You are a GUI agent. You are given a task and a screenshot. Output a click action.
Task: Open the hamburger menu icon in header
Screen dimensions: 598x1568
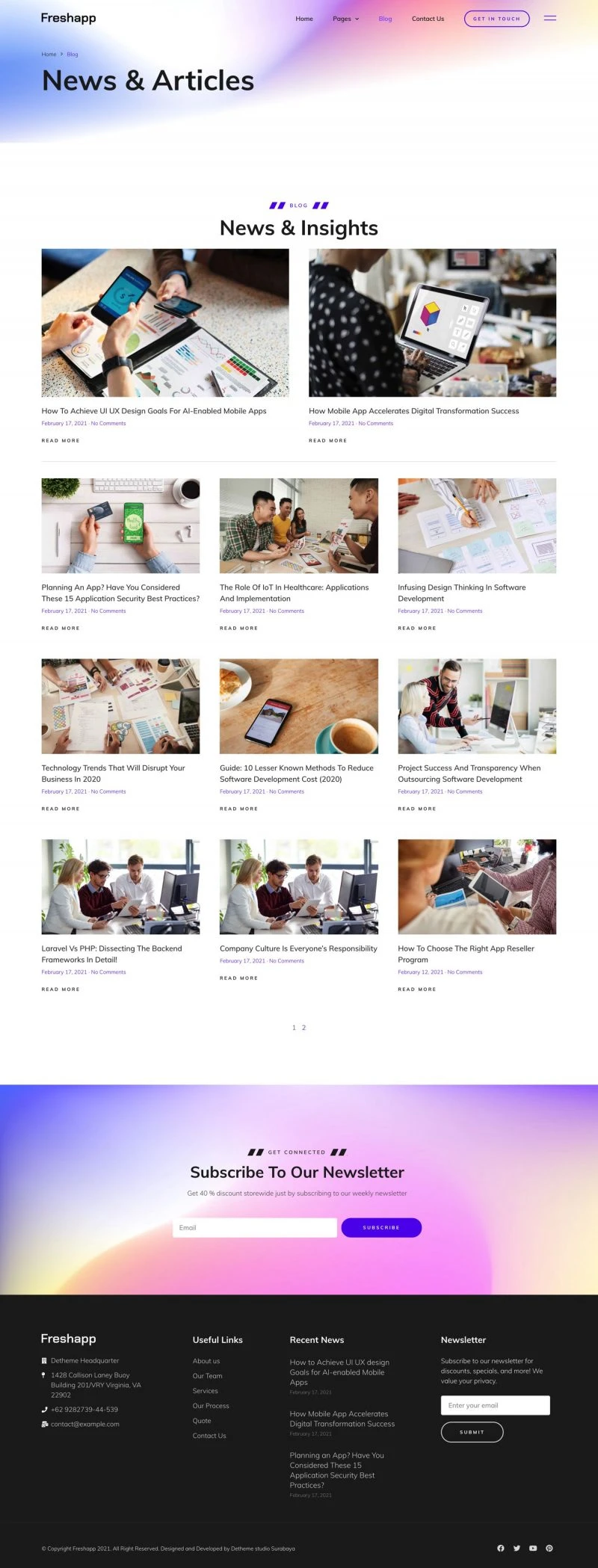click(x=549, y=18)
